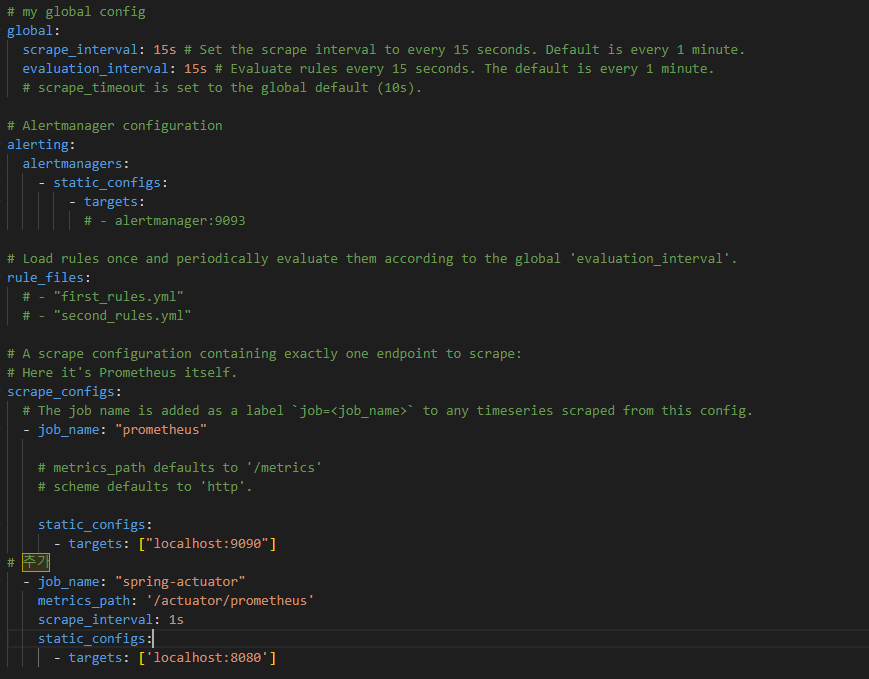The height and width of the screenshot is (679, 869).
Task: Click the 'metrics_path' key
Action: click(84, 601)
